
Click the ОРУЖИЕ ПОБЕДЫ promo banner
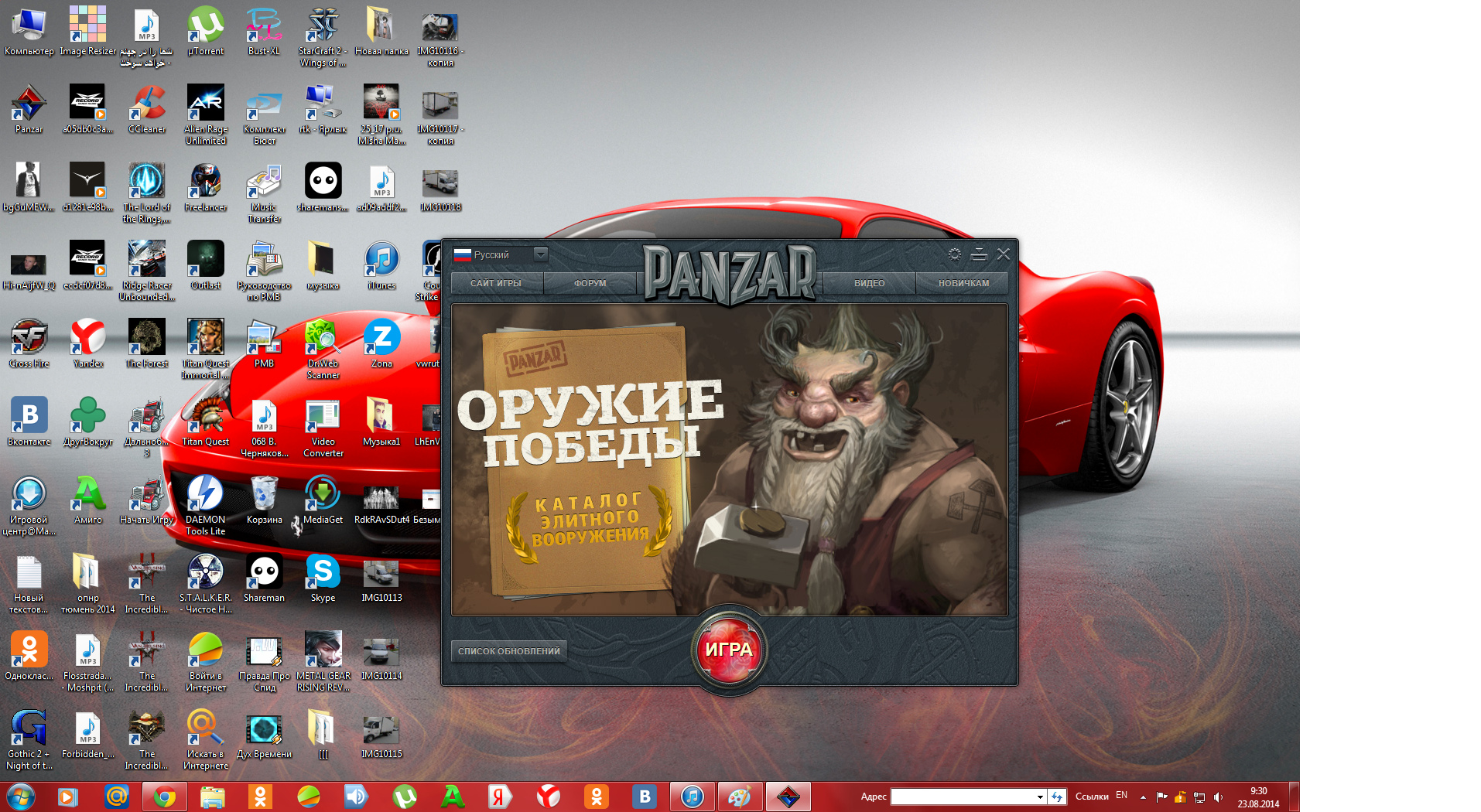729,460
